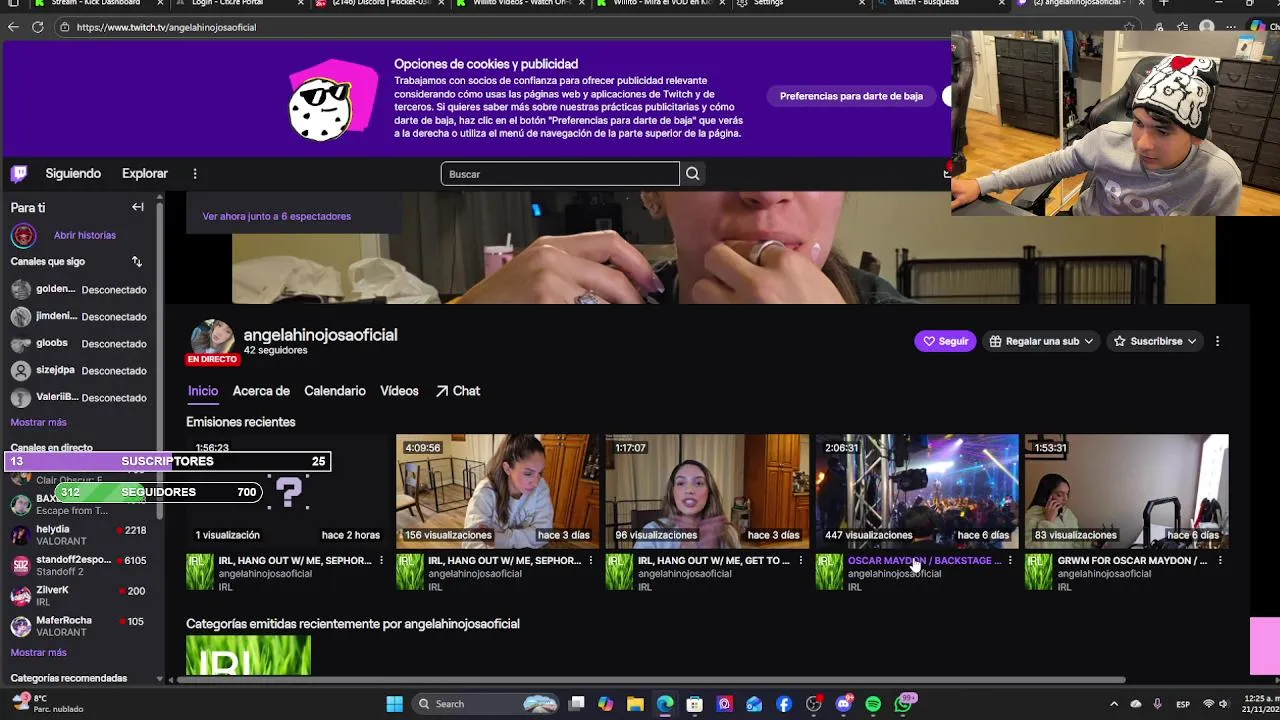This screenshot has width=1280, height=720.
Task: Open Explorar in top navigation
Action: click(145, 174)
